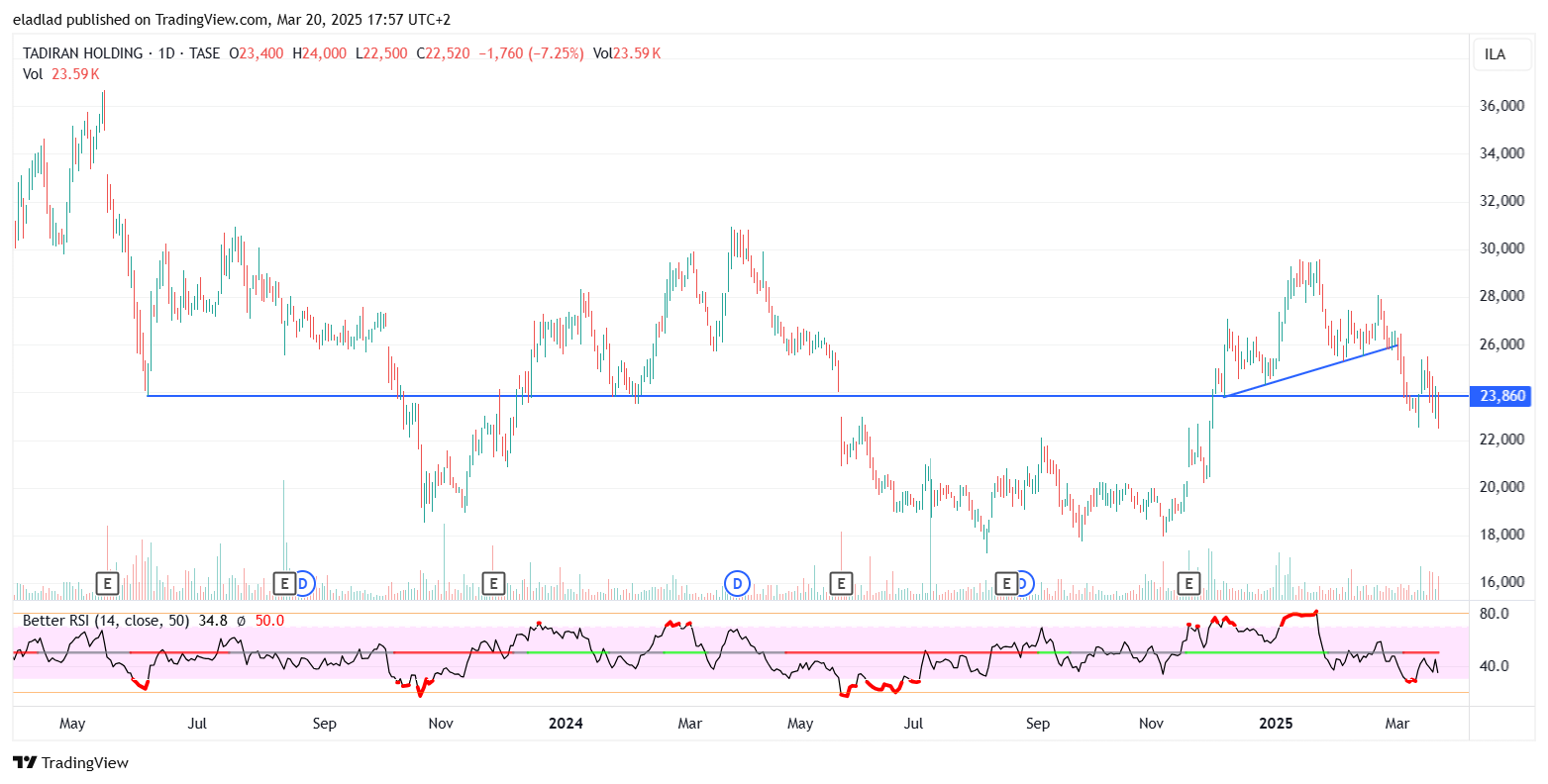This screenshot has width=1548, height=784.
Task: Select the blue 23,860 price label
Action: 1502,396
